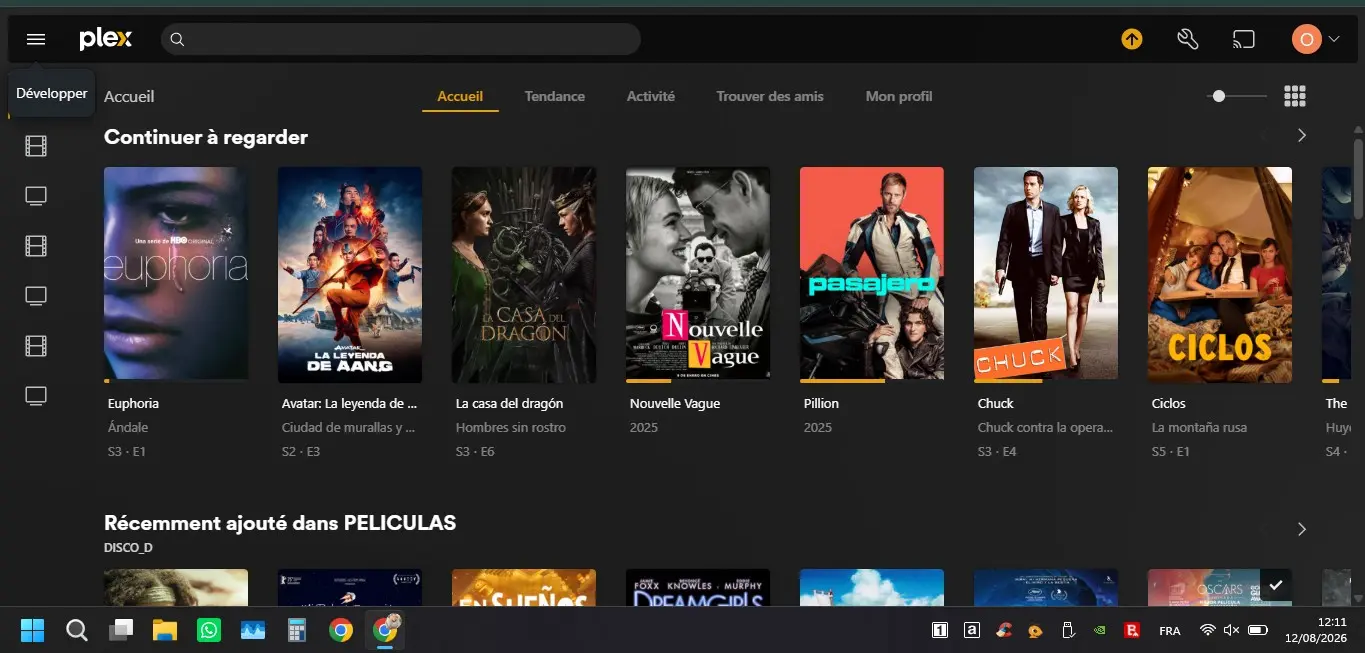Image resolution: width=1365 pixels, height=653 pixels.
Task: Open the Continuer à regarder section heading
Action: [206, 137]
